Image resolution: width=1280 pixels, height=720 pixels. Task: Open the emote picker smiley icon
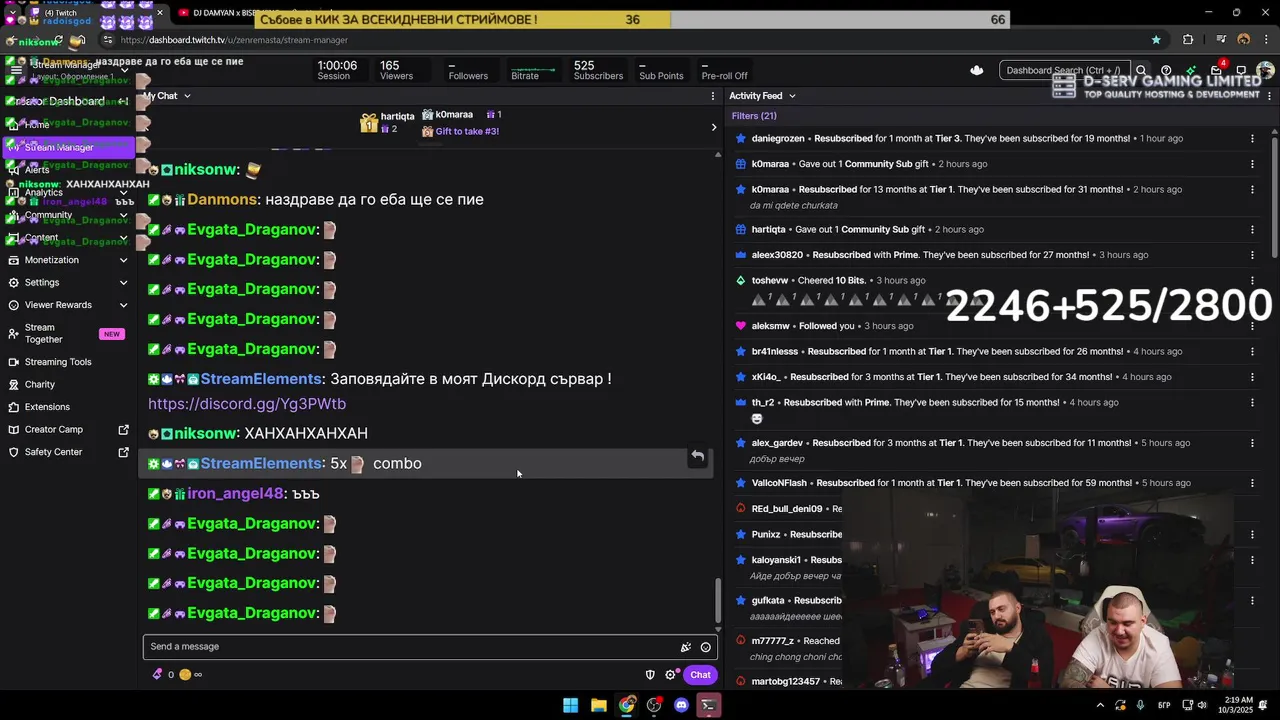coord(706,647)
